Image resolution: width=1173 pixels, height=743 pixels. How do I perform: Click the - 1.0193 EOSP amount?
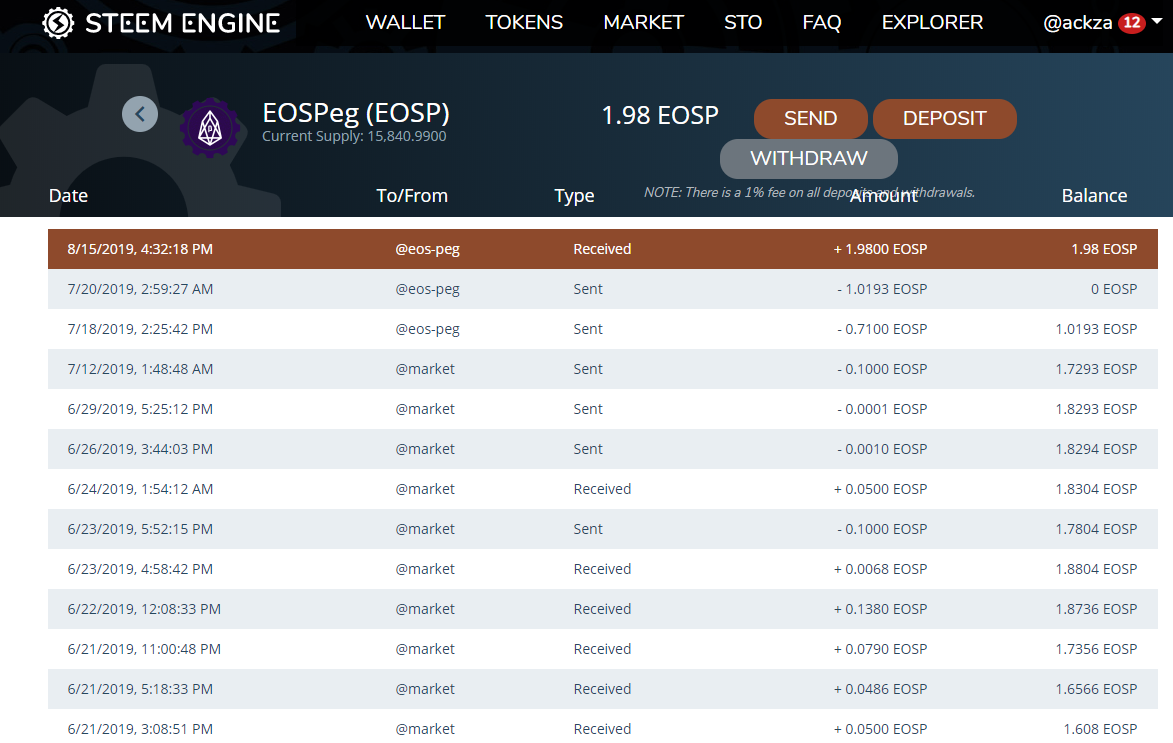pos(882,289)
